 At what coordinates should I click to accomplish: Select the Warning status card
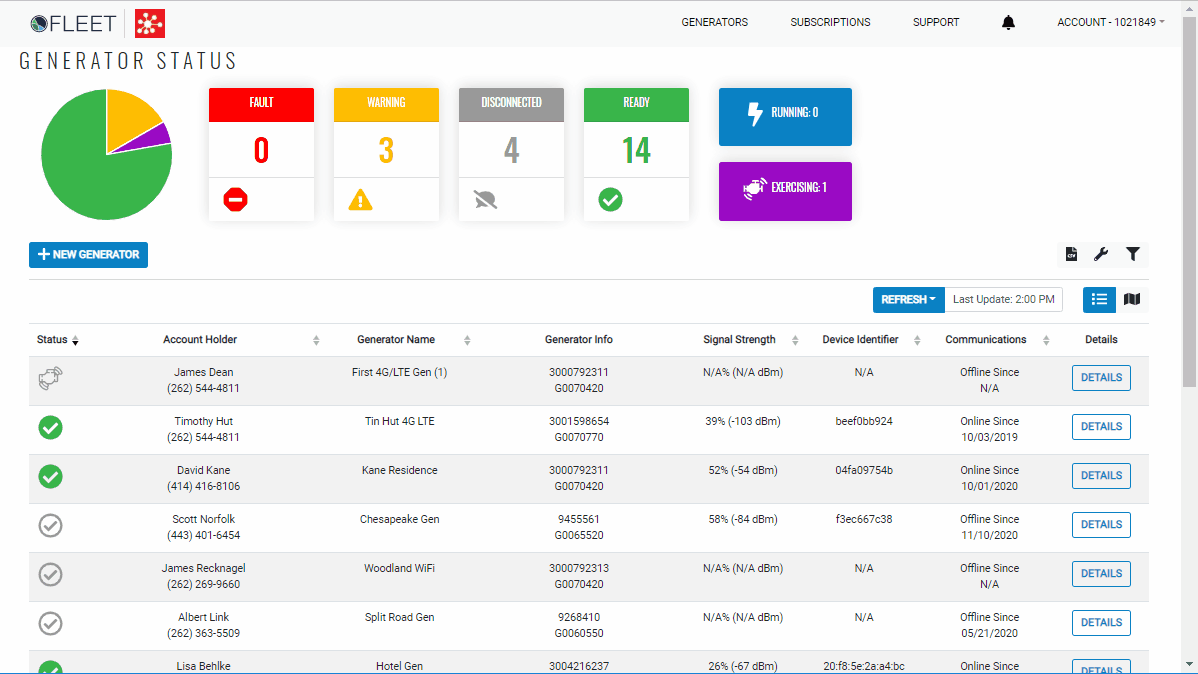(387, 154)
